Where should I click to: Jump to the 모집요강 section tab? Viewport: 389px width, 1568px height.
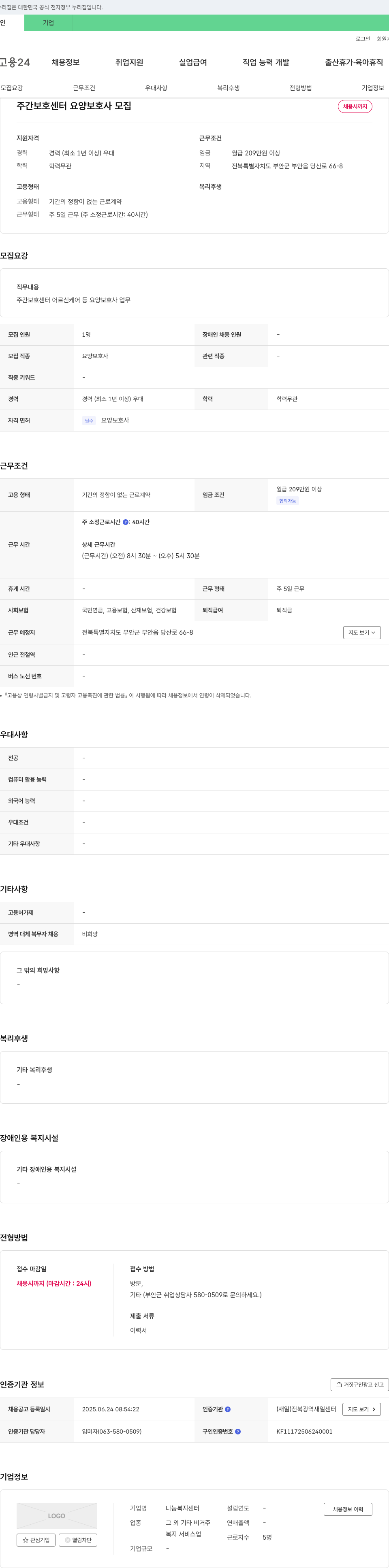coord(12,88)
